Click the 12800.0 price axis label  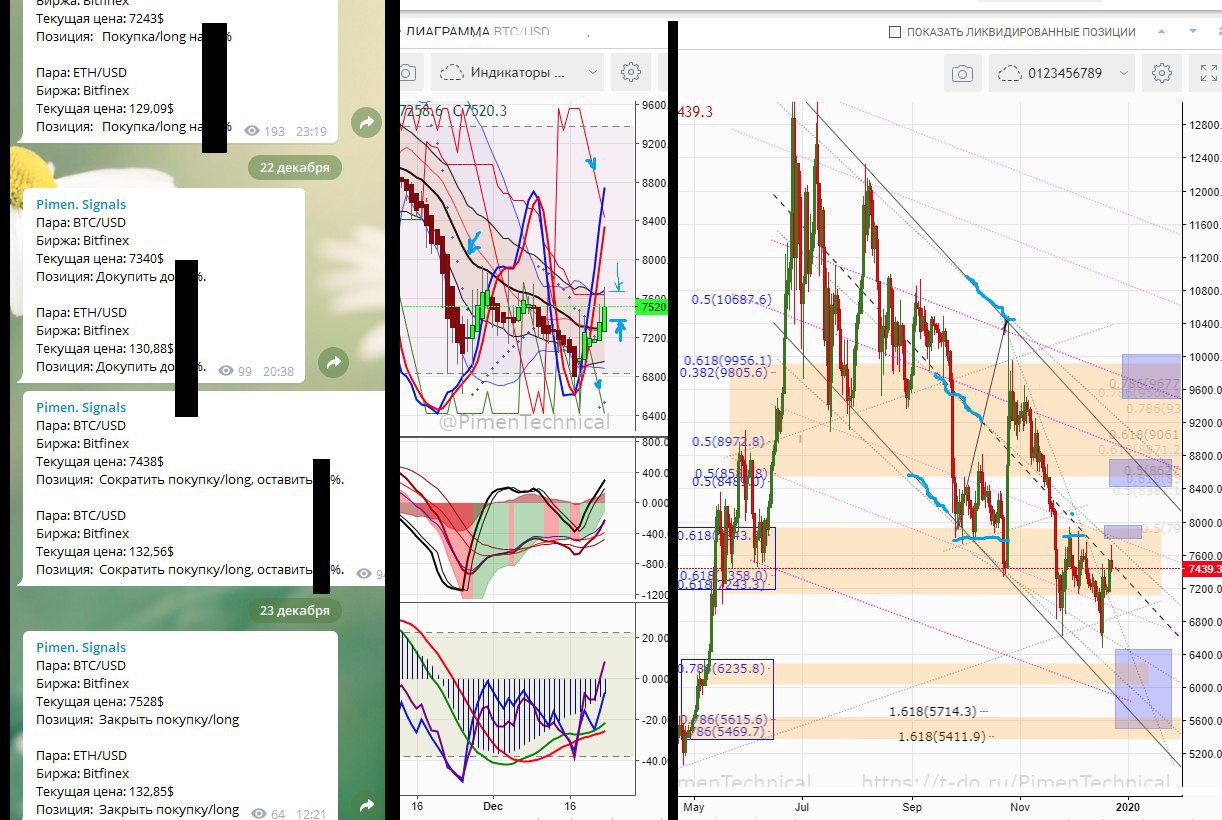pos(1204,125)
